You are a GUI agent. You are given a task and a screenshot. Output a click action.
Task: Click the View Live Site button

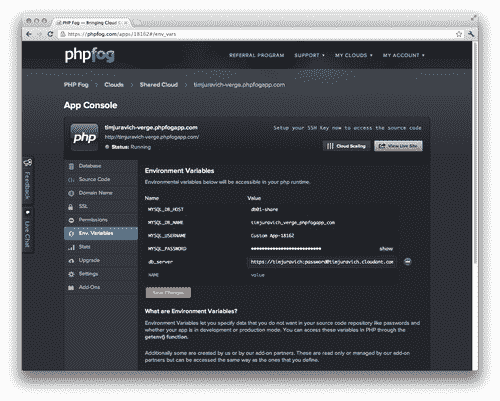[398, 146]
